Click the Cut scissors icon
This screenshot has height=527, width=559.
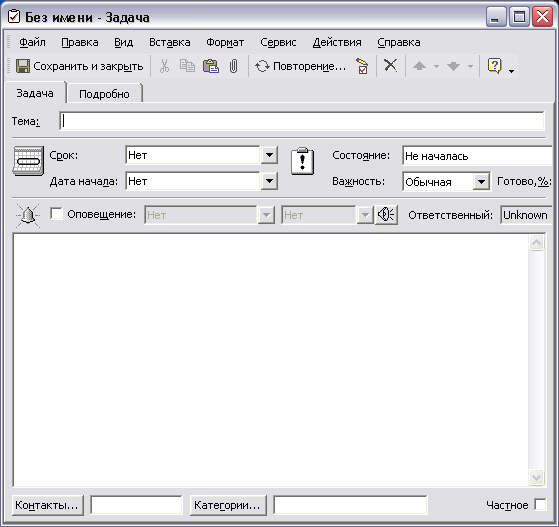[164, 66]
